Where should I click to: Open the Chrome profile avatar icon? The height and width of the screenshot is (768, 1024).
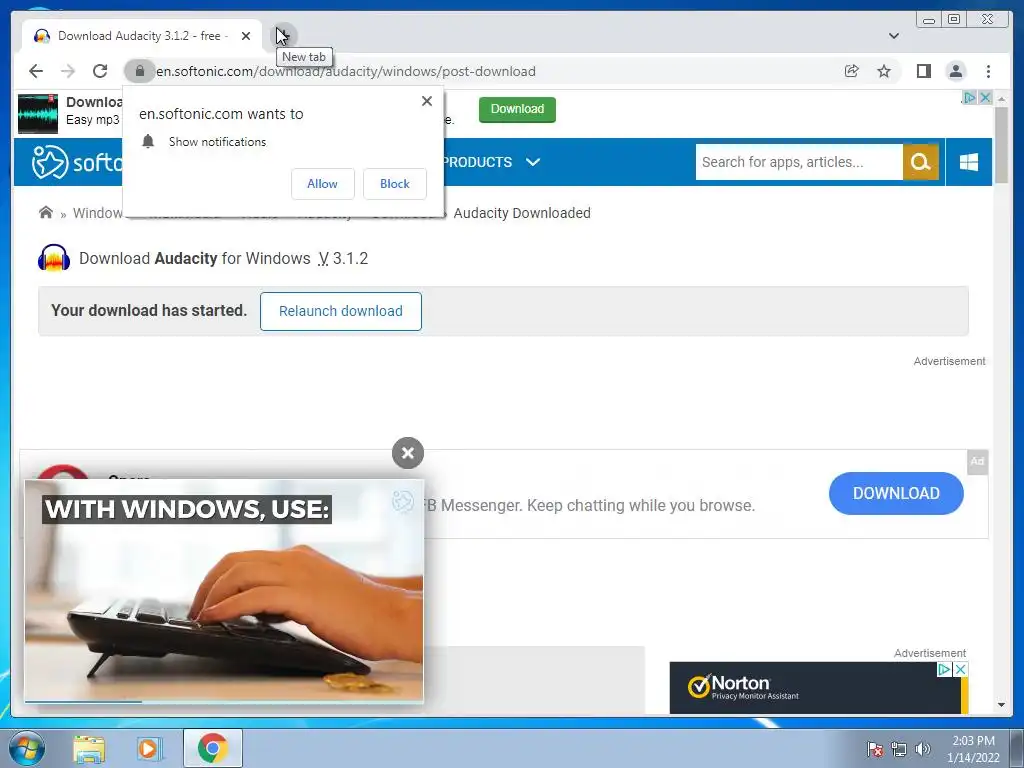[x=955, y=71]
